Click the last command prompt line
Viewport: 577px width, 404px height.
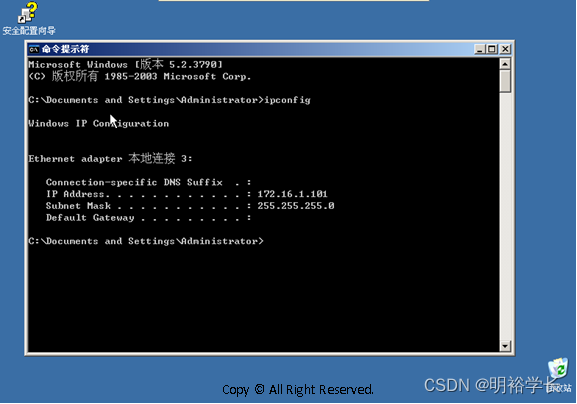pyautogui.click(x=146, y=241)
